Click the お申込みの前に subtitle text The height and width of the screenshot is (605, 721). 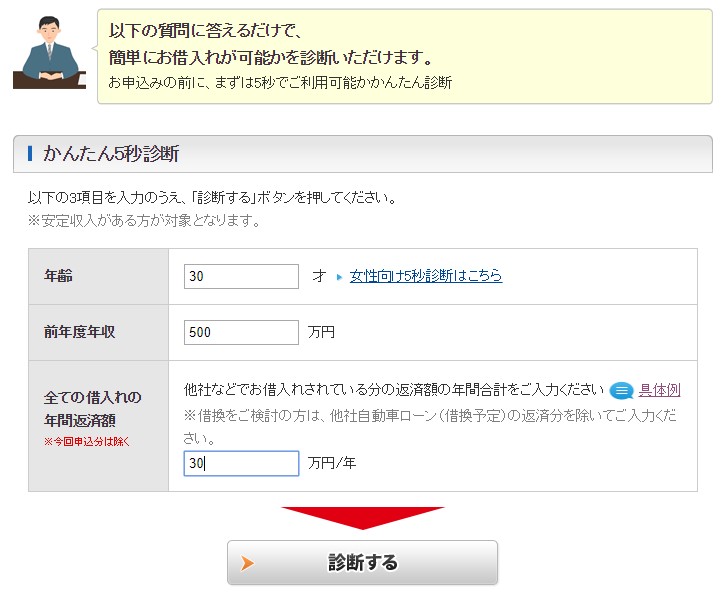pos(280,83)
